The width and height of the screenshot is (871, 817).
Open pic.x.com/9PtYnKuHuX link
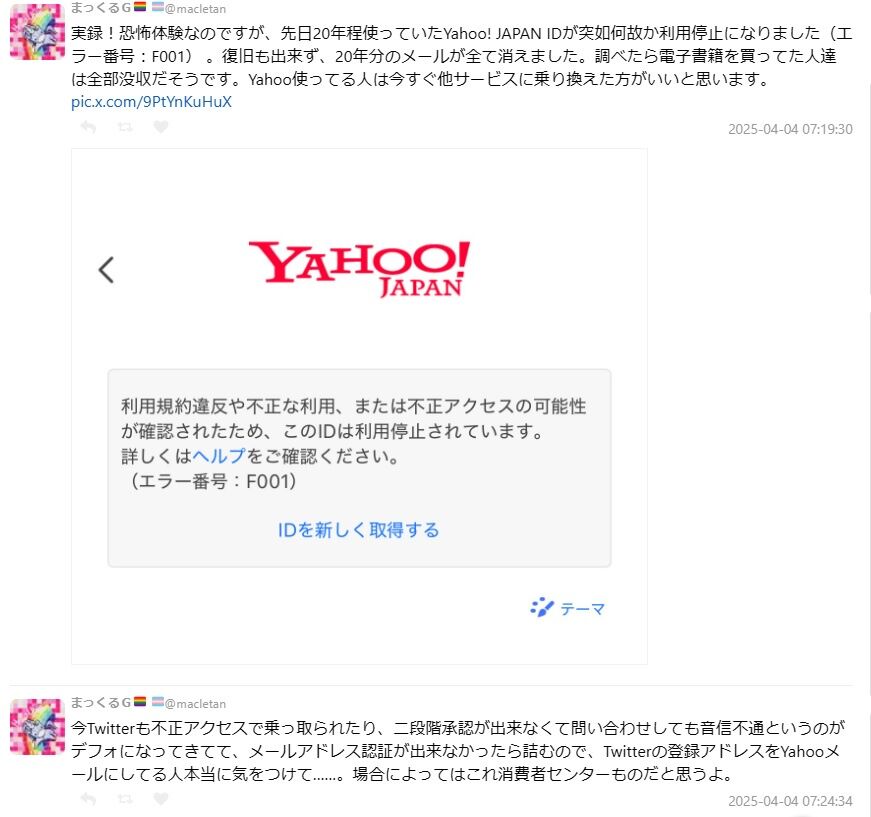click(151, 102)
